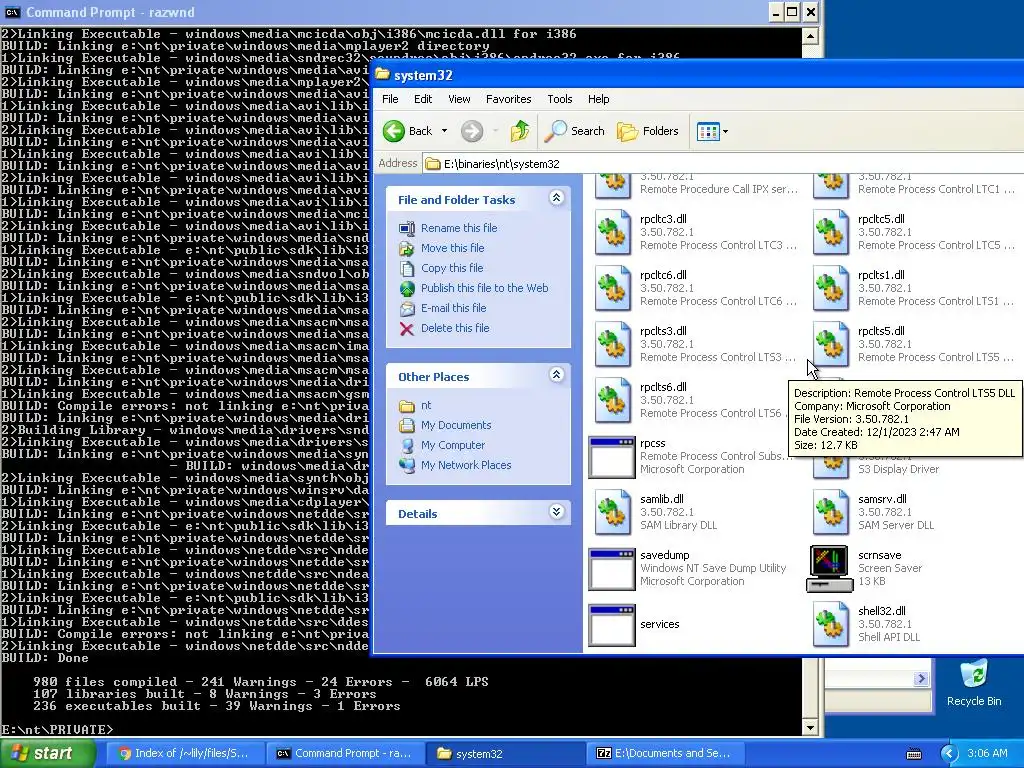Select the rpclts6.dll file icon
The image size is (1024, 768).
tap(613, 400)
